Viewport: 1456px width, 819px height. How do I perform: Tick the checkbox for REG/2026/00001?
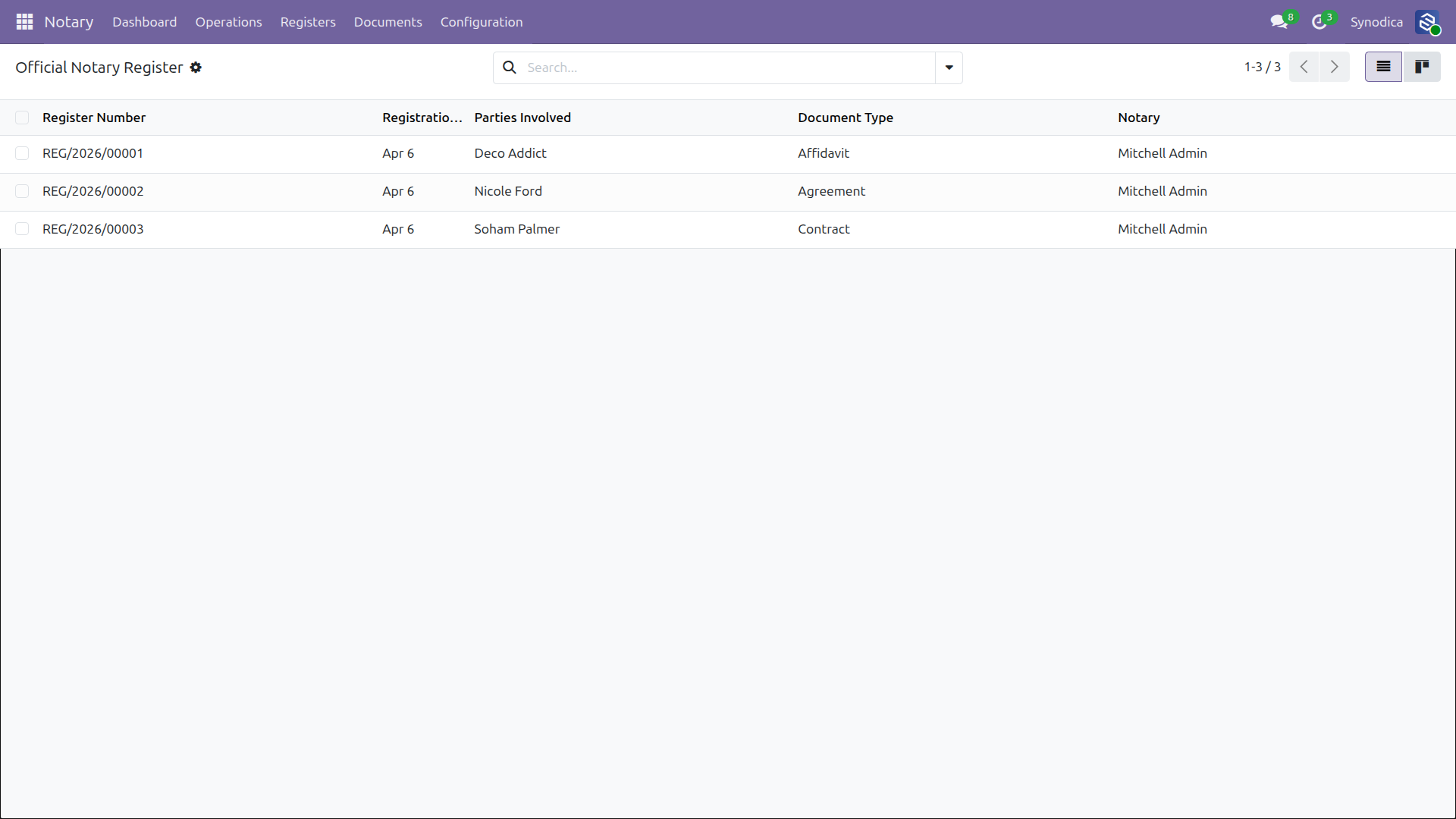coord(22,153)
